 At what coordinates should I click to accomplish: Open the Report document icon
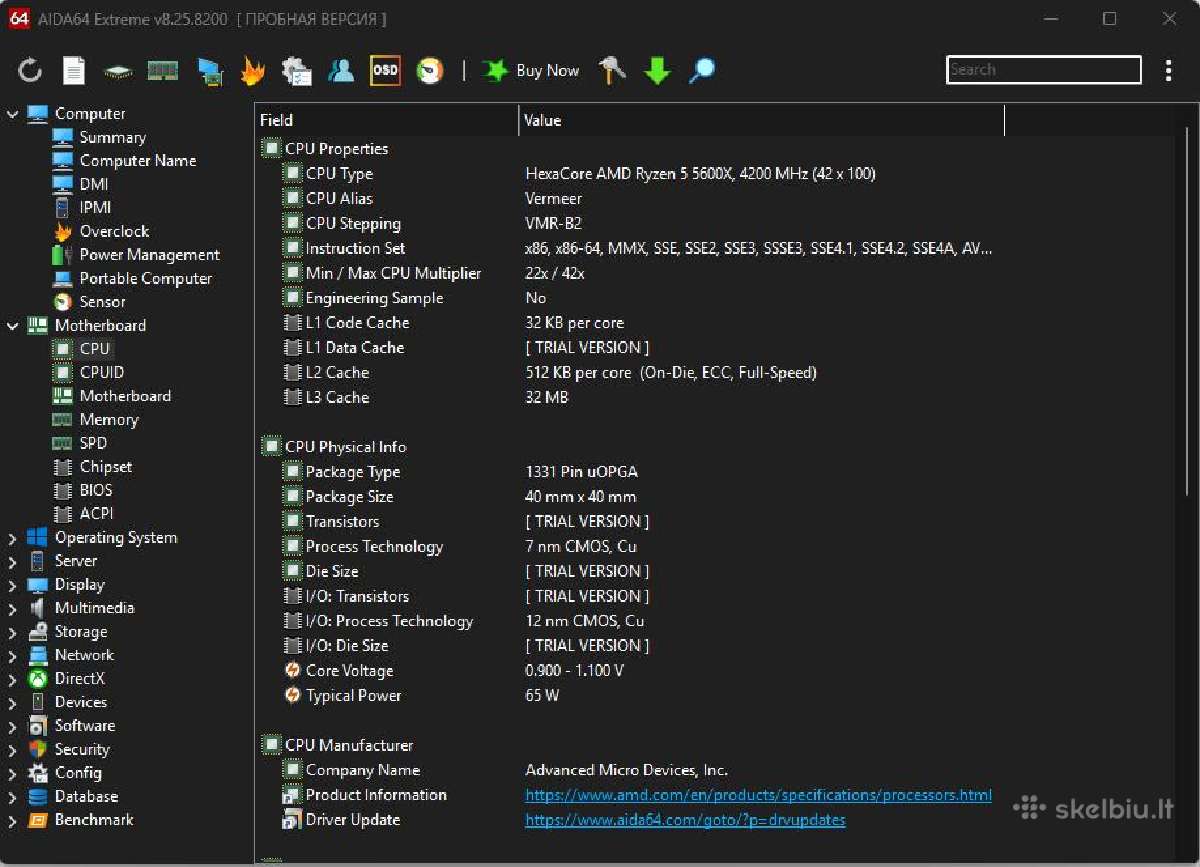pos(74,70)
